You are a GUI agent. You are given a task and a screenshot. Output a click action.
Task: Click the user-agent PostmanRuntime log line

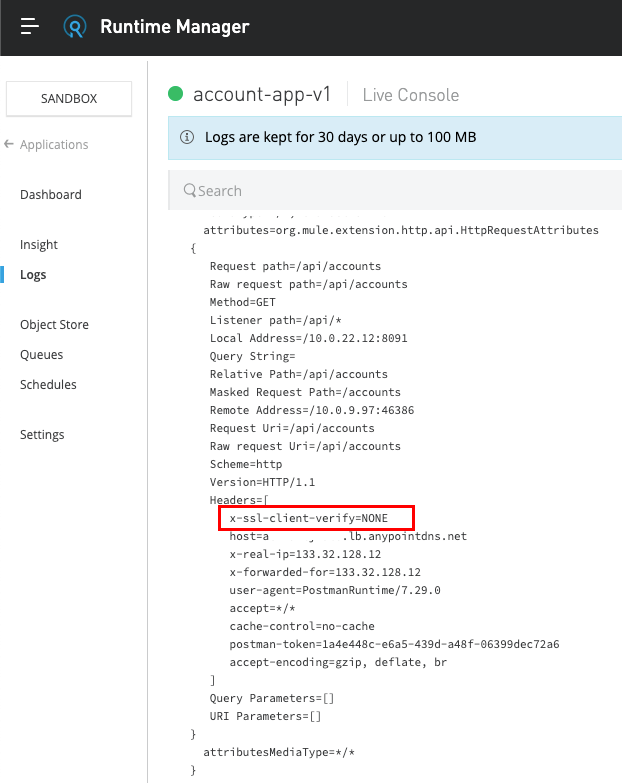tap(335, 590)
